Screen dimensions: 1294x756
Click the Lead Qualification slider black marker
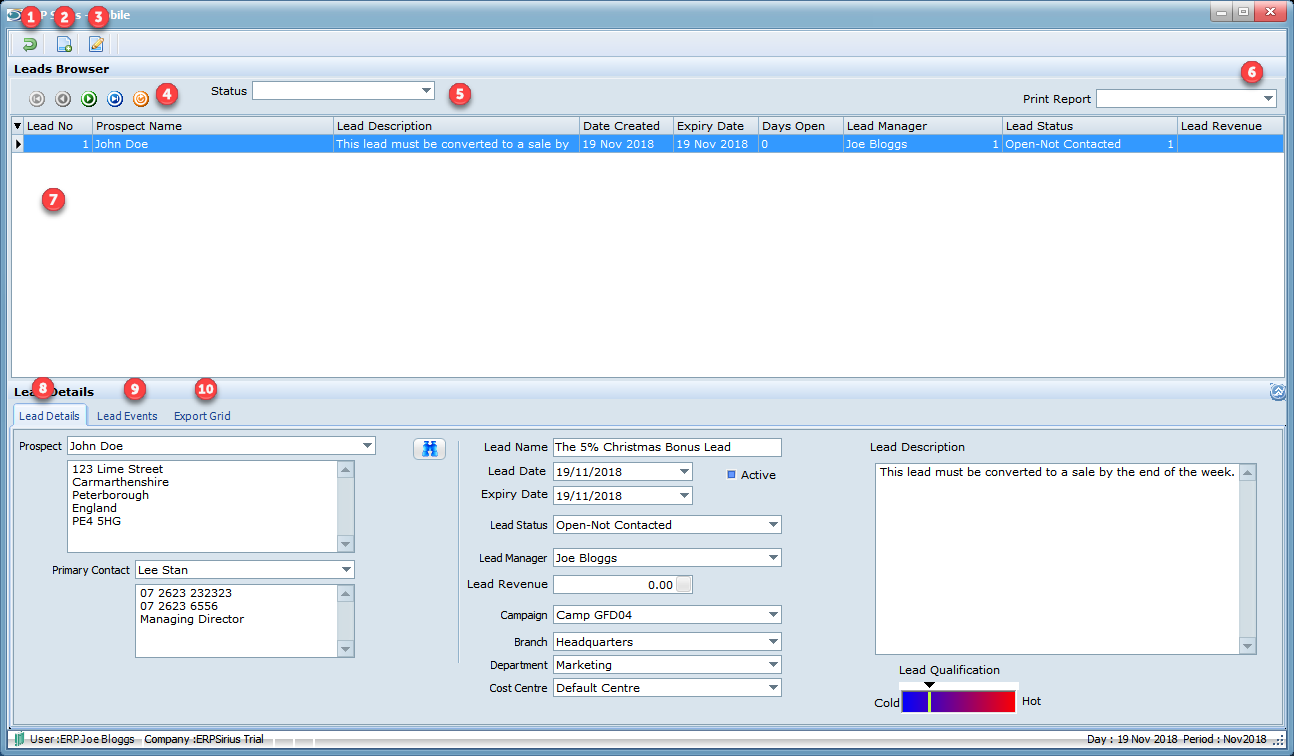tap(929, 685)
